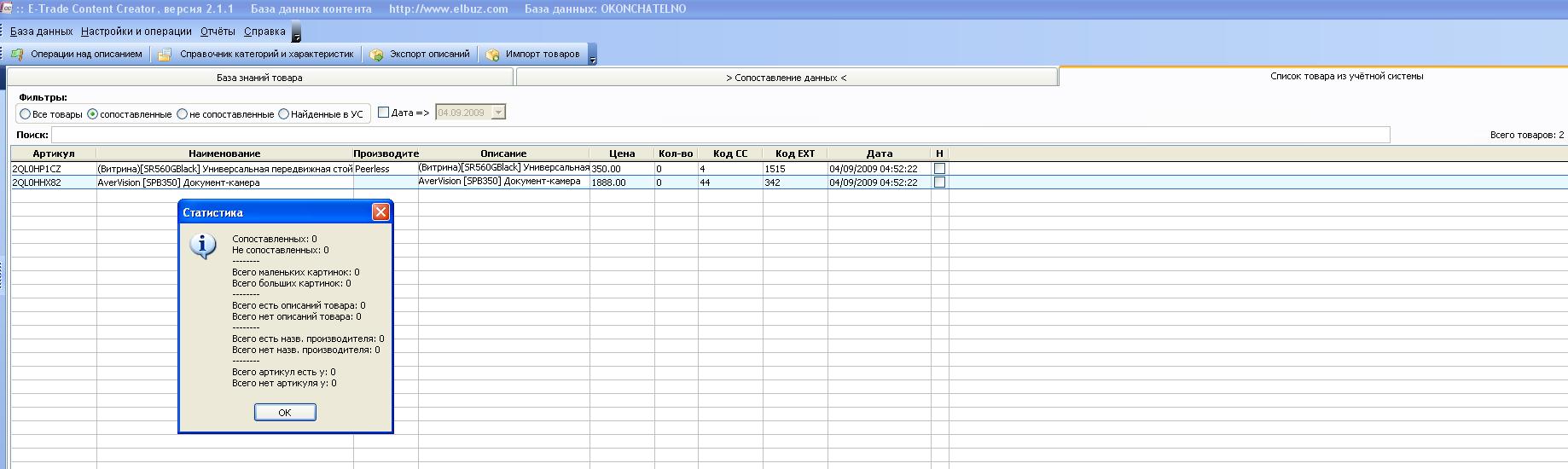Click the Peerless manufacturer cell
The image size is (1568, 469).
[x=386, y=169]
